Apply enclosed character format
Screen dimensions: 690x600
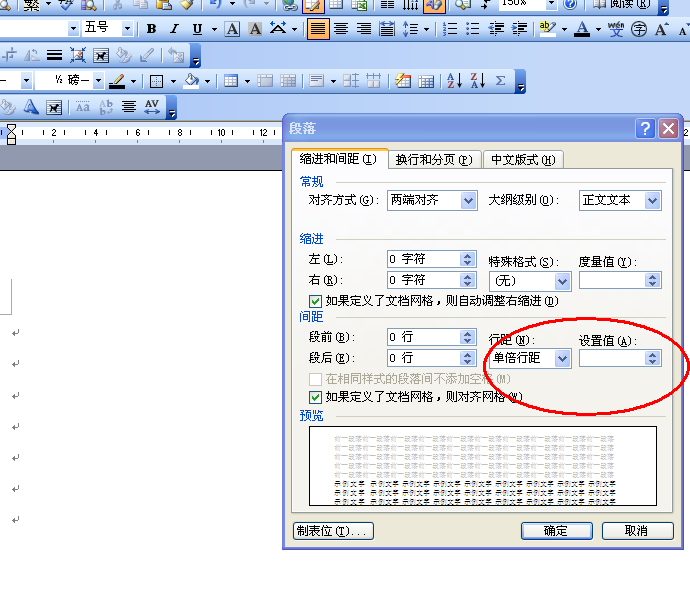tap(639, 29)
